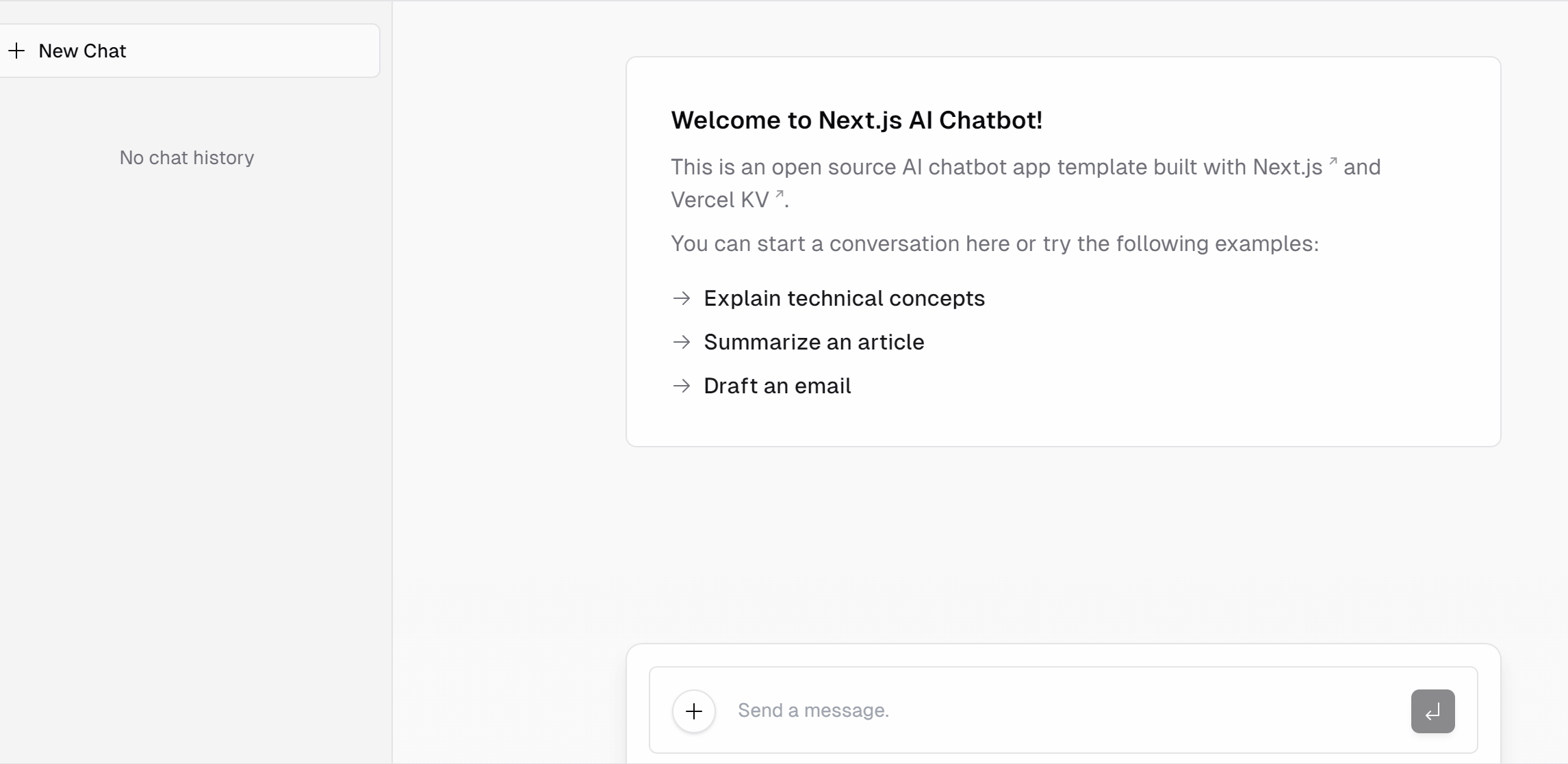
Task: Click the external link arrow after Next.js
Action: pyautogui.click(x=1333, y=161)
